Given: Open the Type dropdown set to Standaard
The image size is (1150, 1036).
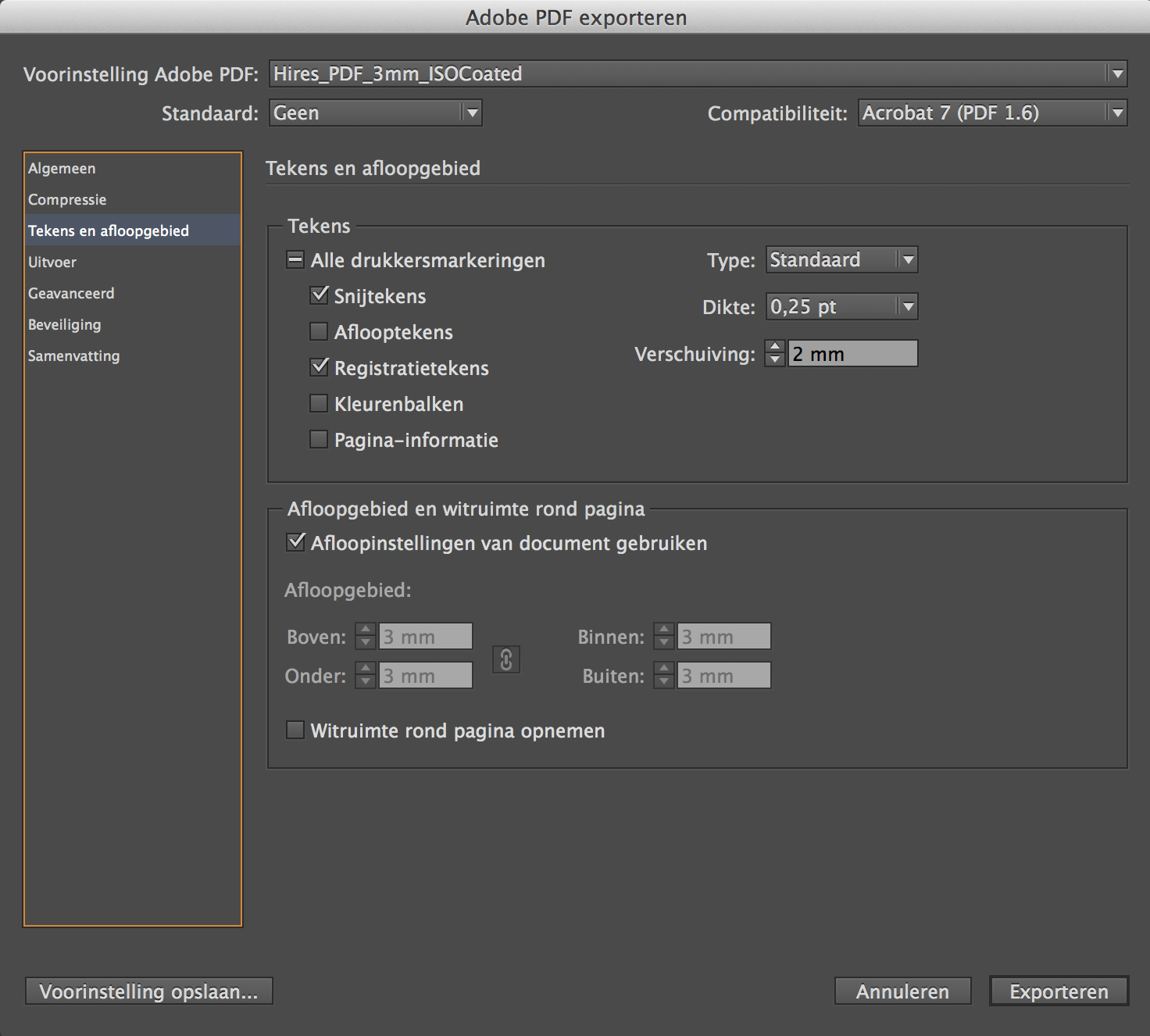Looking at the screenshot, I should (x=841, y=259).
